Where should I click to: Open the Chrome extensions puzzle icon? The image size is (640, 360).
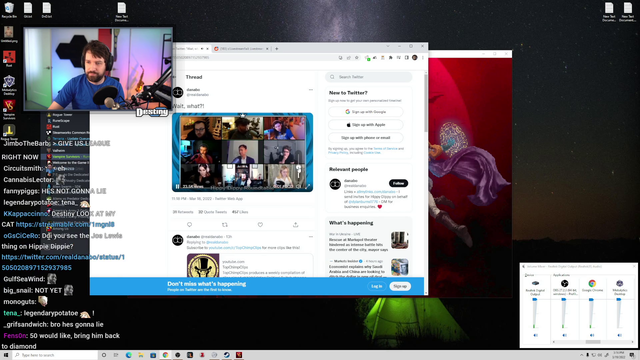click(391, 58)
